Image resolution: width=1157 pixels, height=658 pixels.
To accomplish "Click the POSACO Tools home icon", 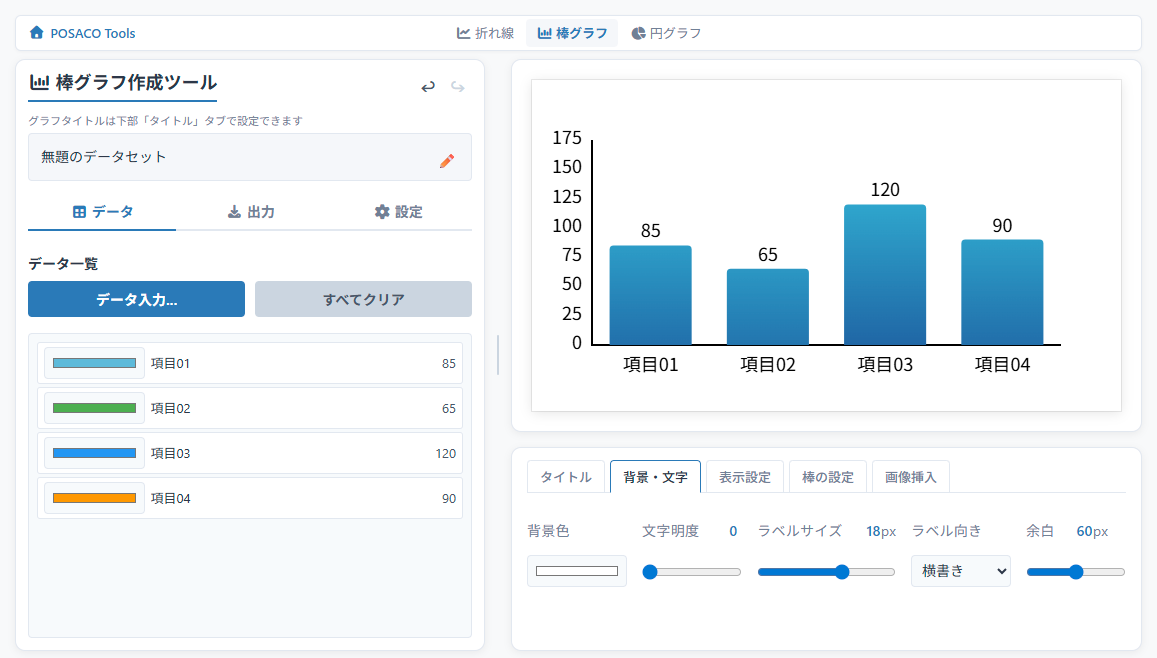I will click(x=37, y=33).
